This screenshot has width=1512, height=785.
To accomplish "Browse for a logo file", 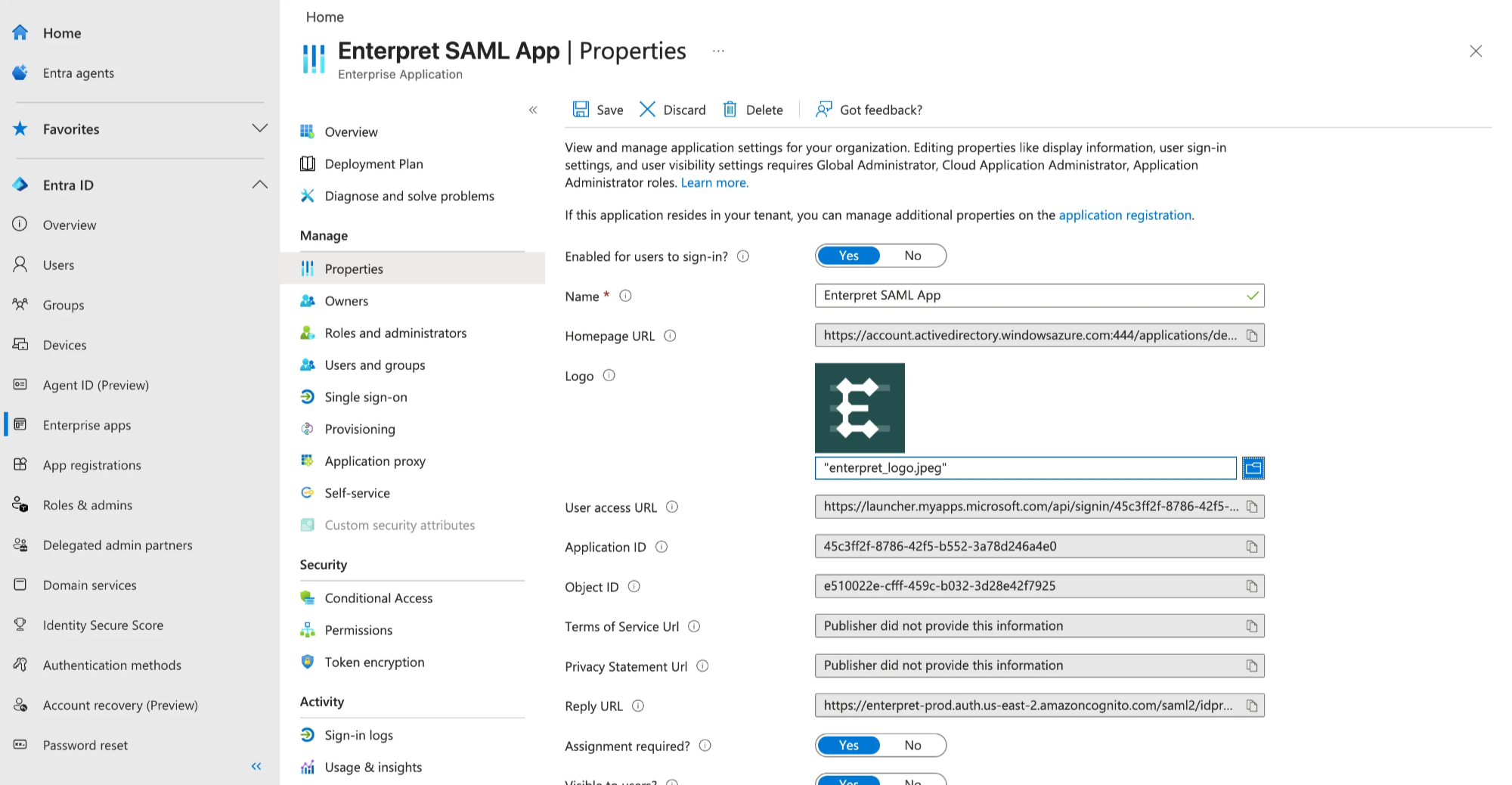I will click(x=1253, y=468).
